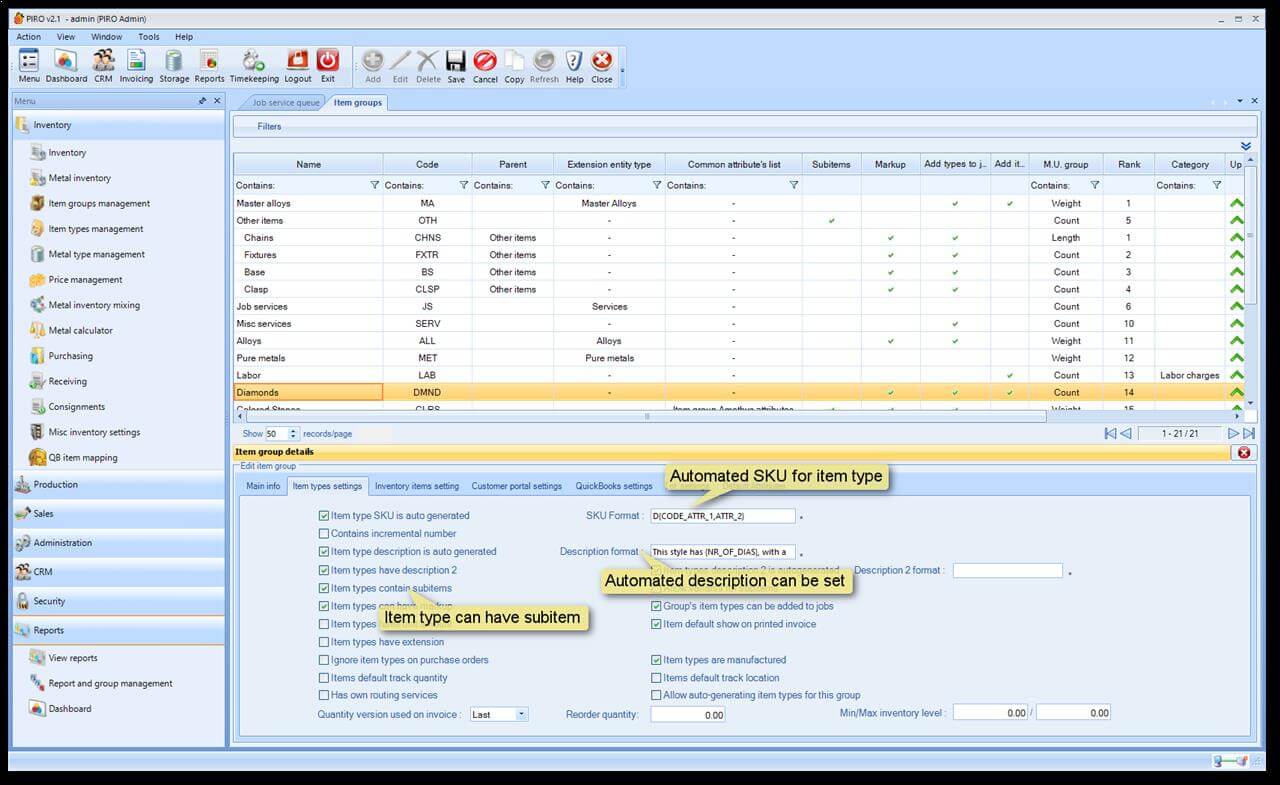Expand the Administration menu section
Screen dimensions: 1280x785
coord(118,542)
